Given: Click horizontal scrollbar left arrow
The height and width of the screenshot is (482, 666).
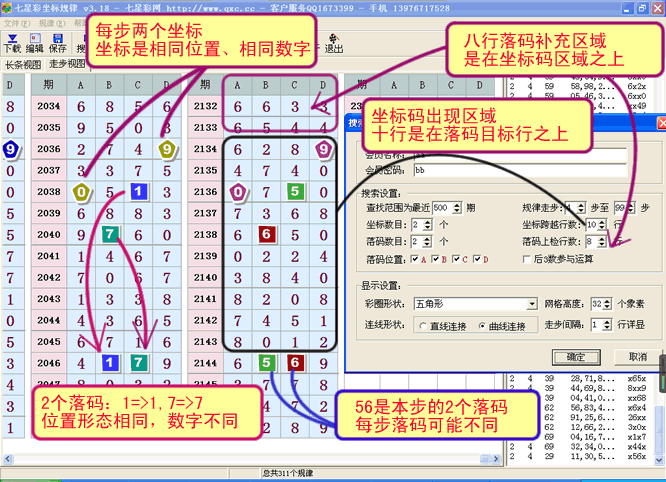Looking at the screenshot, I should tap(8, 459).
